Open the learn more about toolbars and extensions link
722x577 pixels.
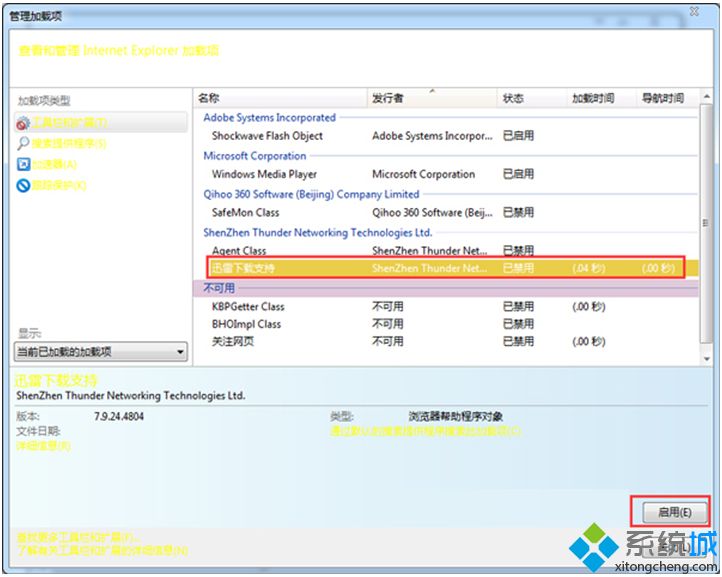click(x=102, y=550)
